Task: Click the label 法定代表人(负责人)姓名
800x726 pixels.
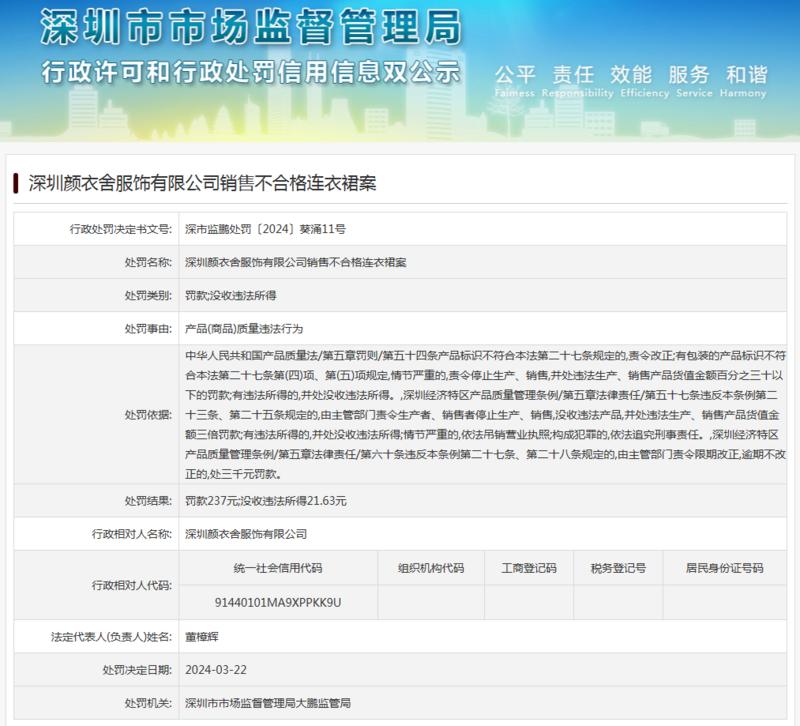Action: [111, 637]
